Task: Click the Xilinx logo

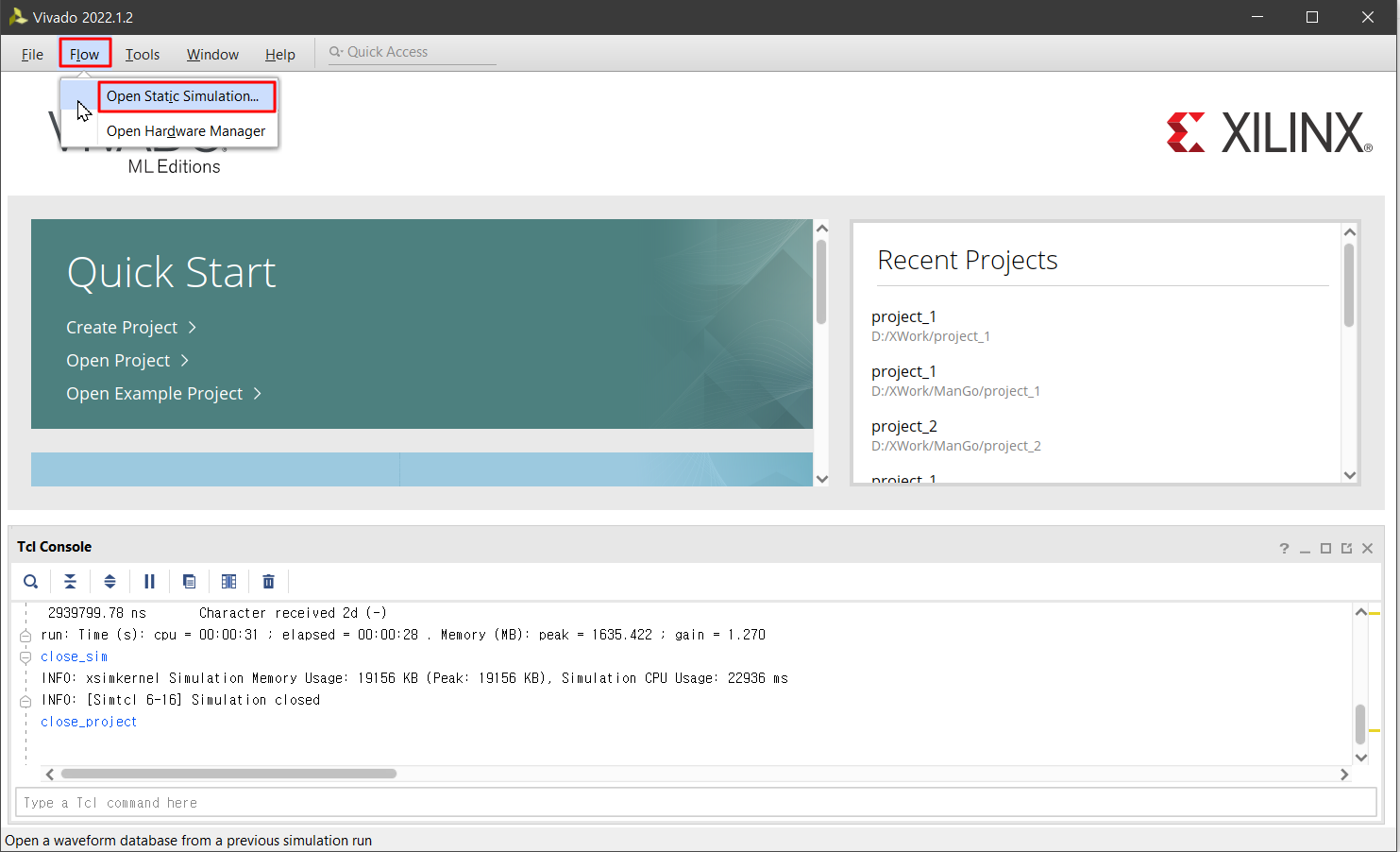Action: point(1269,132)
